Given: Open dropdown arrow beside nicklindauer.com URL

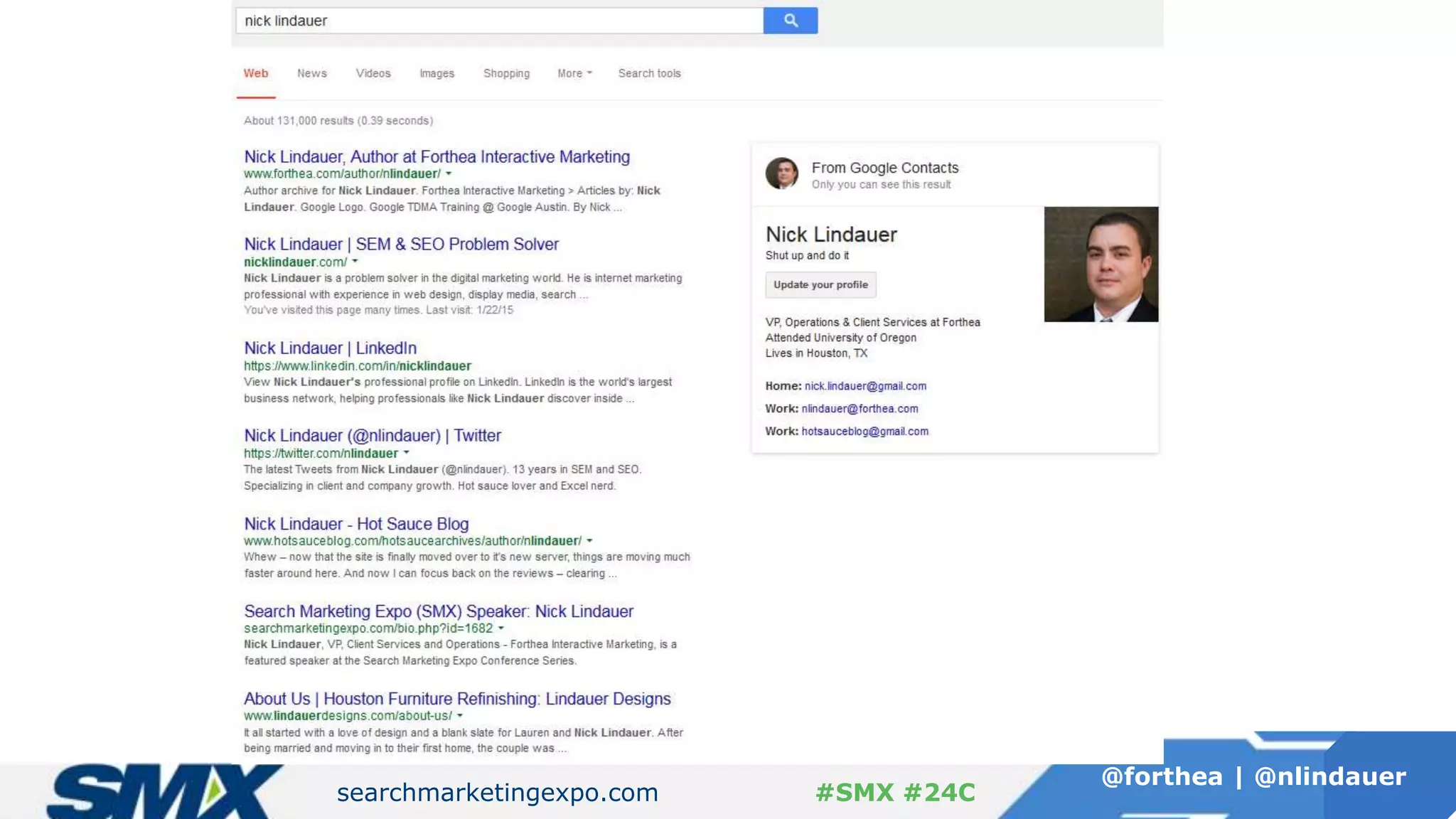Looking at the screenshot, I should [x=355, y=262].
